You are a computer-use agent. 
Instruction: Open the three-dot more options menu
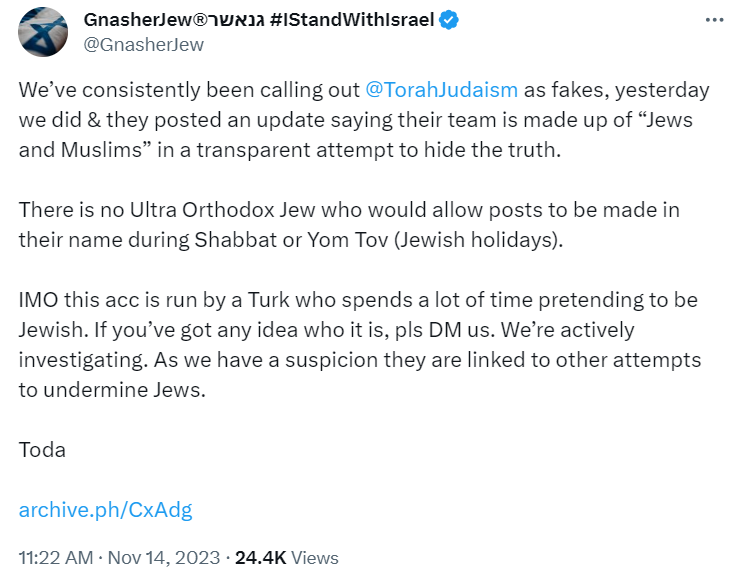714,20
